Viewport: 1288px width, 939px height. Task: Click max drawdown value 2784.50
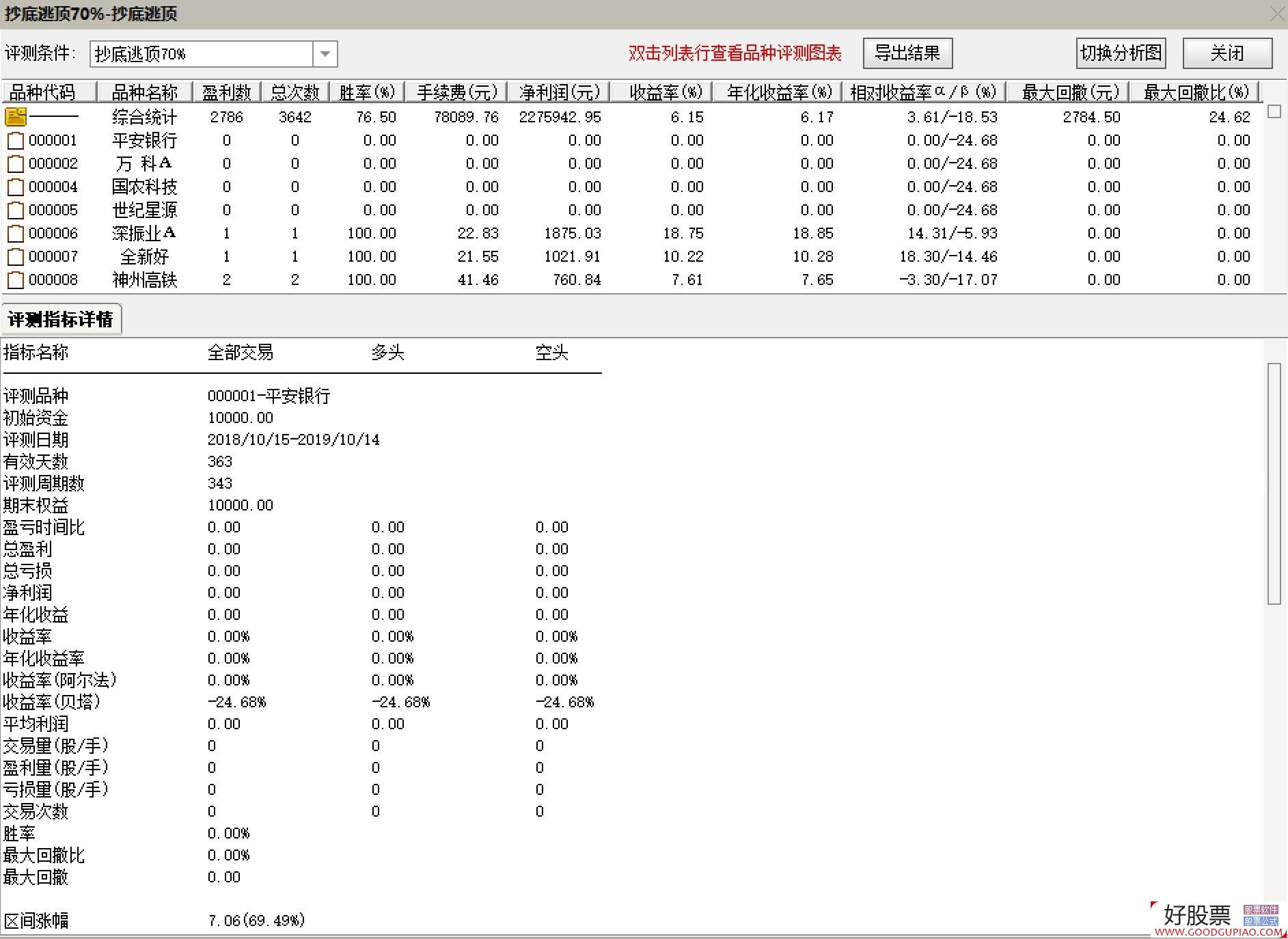(x=1092, y=117)
